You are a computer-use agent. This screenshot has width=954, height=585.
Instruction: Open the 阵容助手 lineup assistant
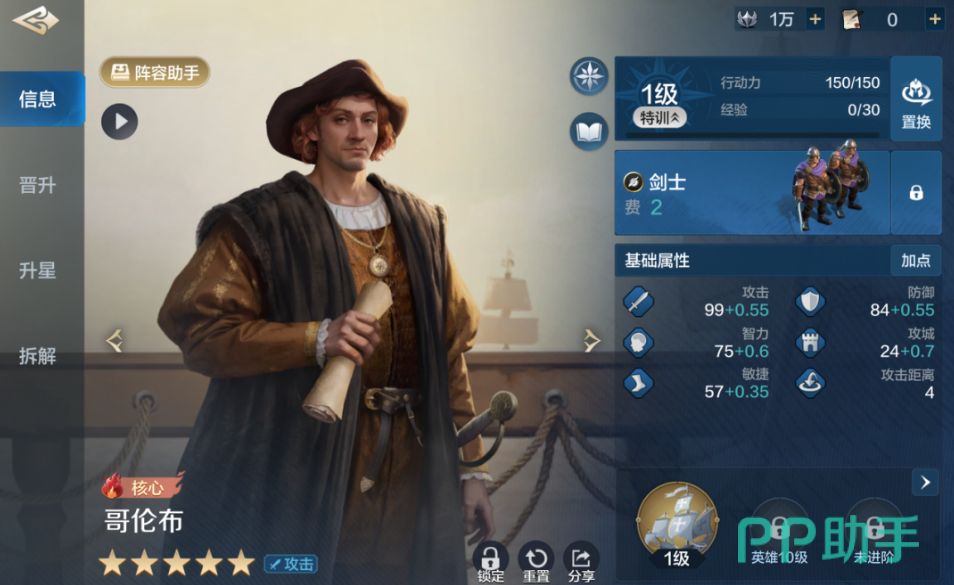click(x=155, y=72)
